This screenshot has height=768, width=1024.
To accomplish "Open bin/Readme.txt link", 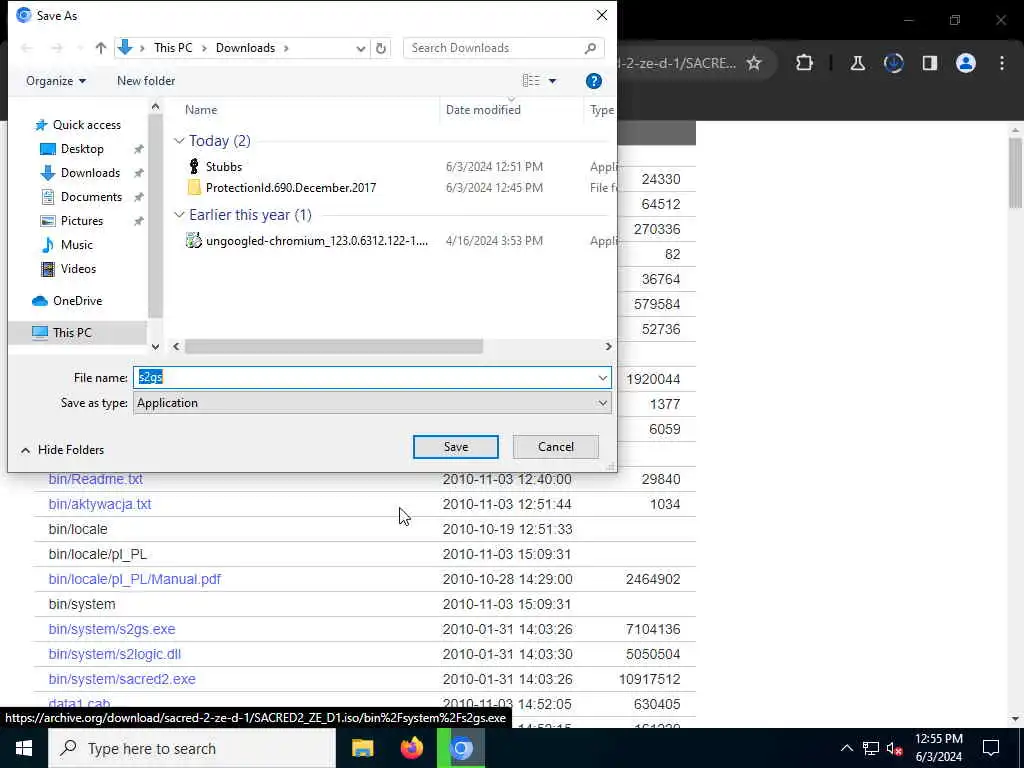I will (95, 479).
